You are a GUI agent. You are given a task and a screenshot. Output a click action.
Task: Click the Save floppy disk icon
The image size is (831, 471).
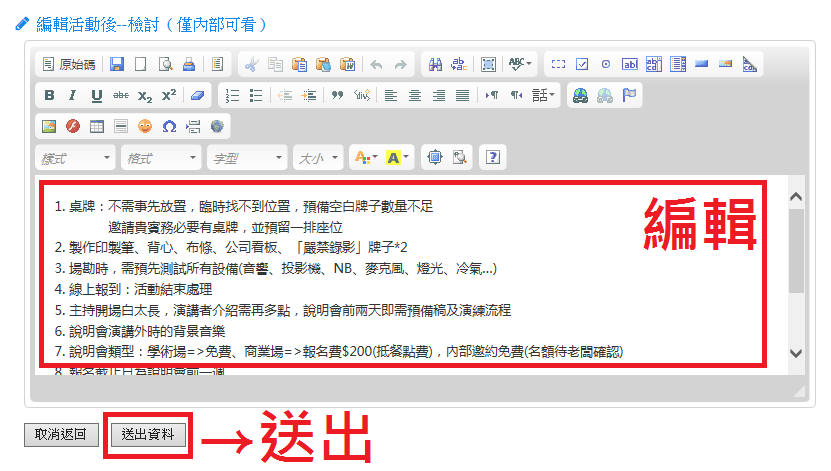[117, 64]
